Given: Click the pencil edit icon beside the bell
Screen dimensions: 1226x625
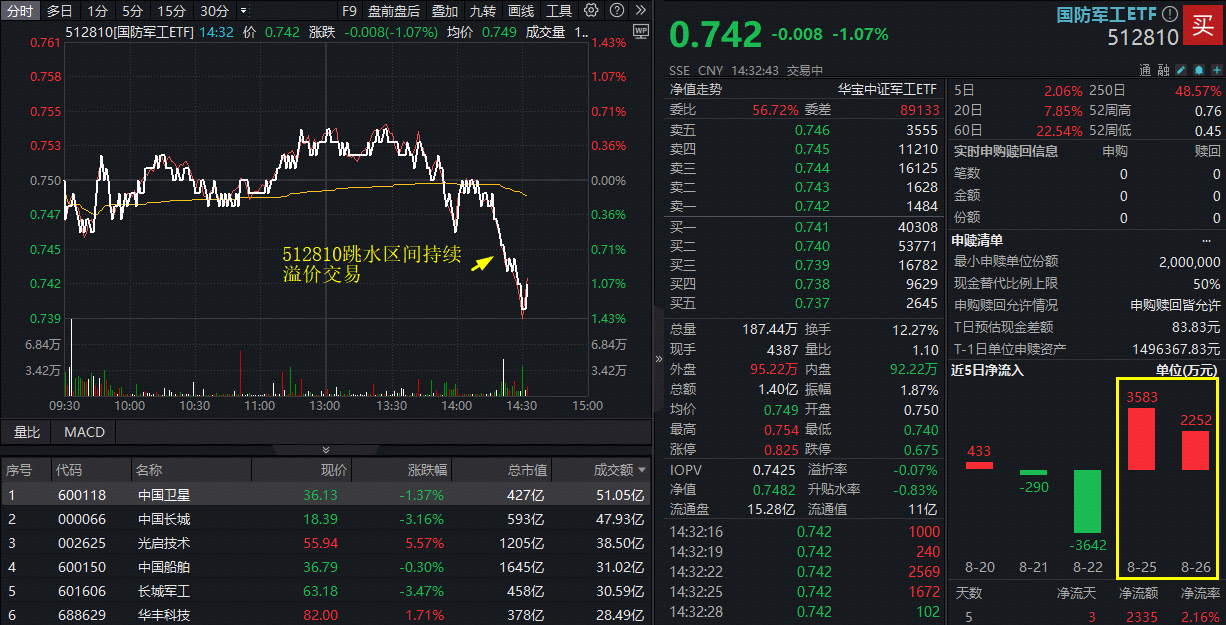Looking at the screenshot, I should (1182, 69).
